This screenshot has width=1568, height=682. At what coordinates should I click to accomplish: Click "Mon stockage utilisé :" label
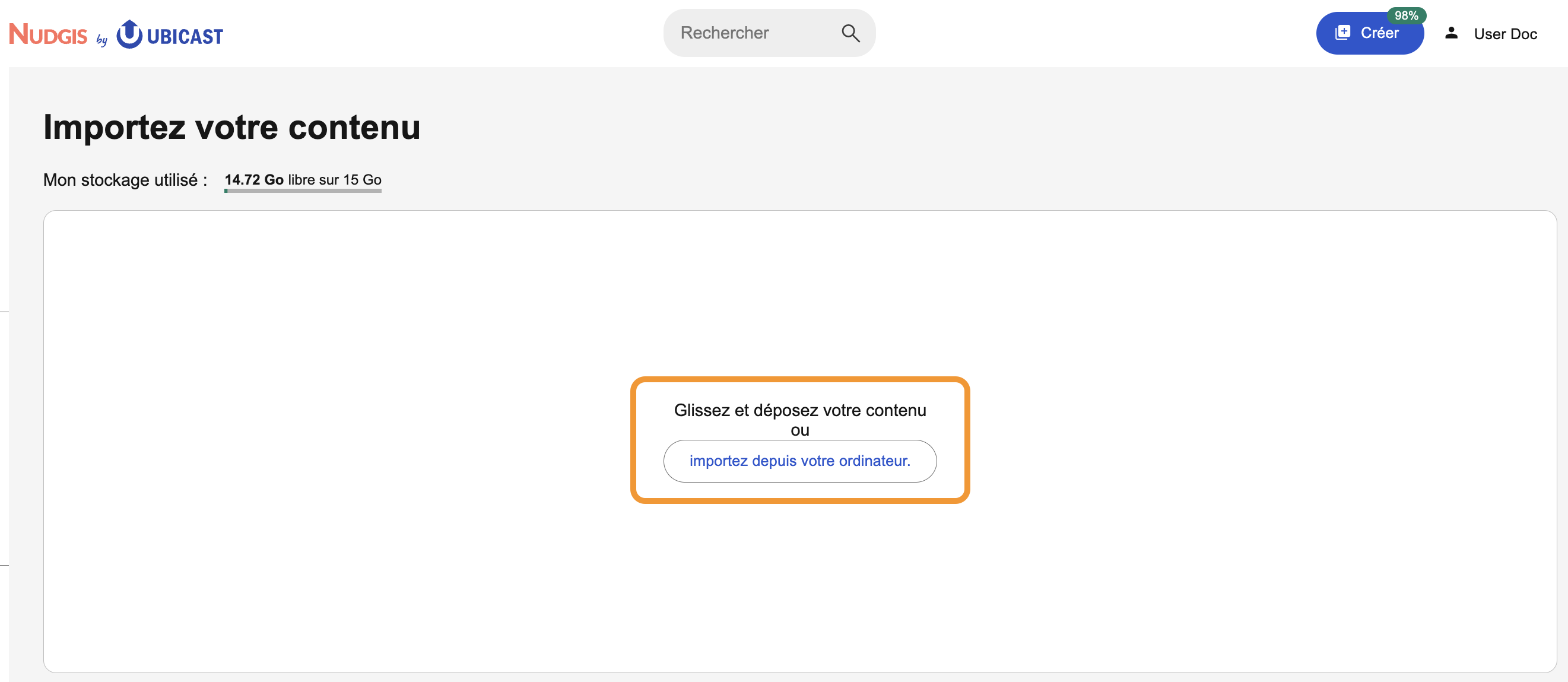click(x=125, y=180)
